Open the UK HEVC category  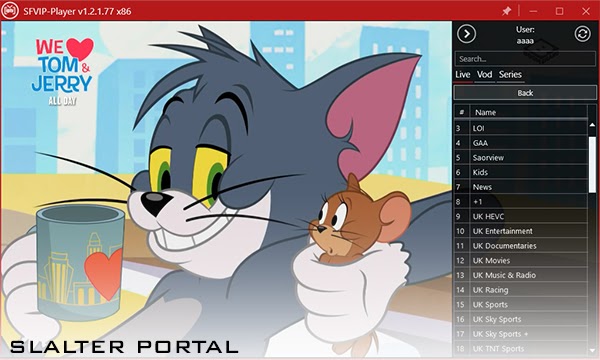pos(521,217)
